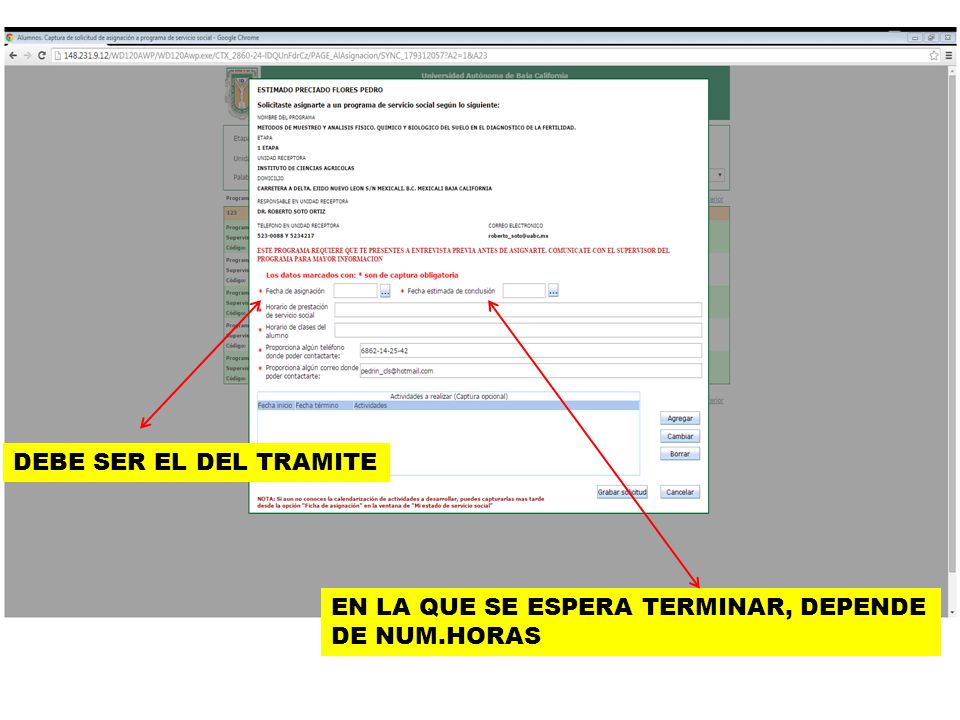
Task: Focus the Fecha de asignación date field
Action: tap(355, 291)
